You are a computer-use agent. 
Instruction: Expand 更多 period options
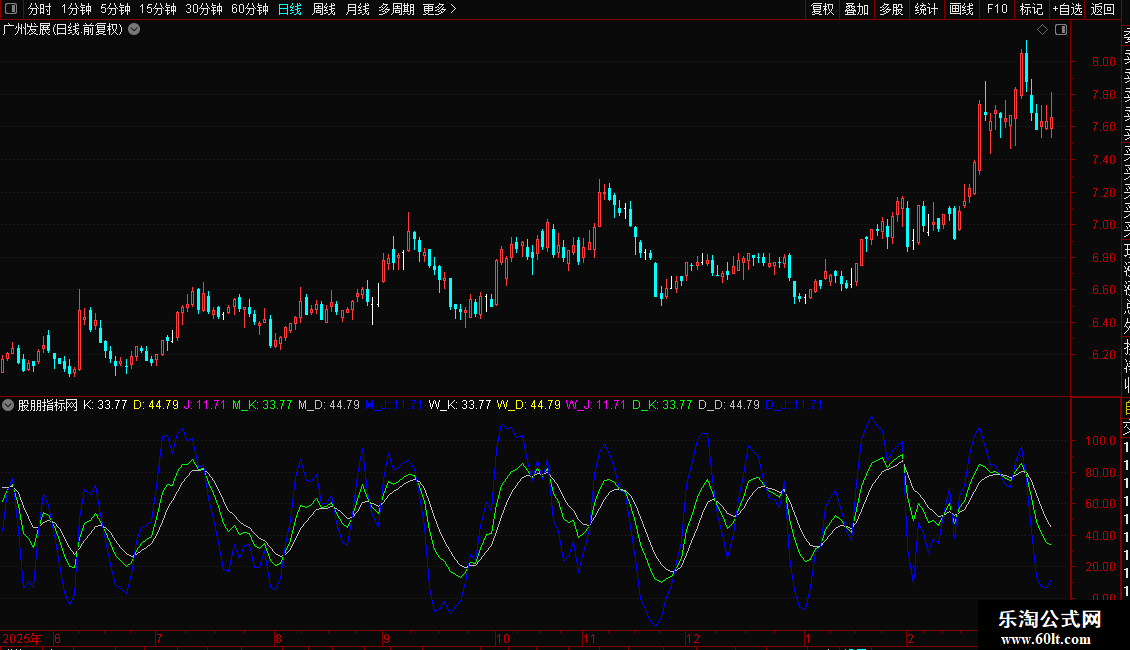coord(439,9)
